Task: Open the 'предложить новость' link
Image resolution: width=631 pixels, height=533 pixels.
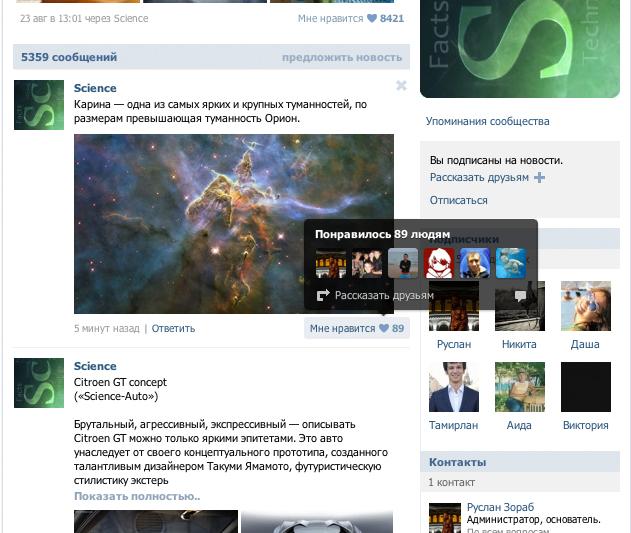Action: point(342,58)
